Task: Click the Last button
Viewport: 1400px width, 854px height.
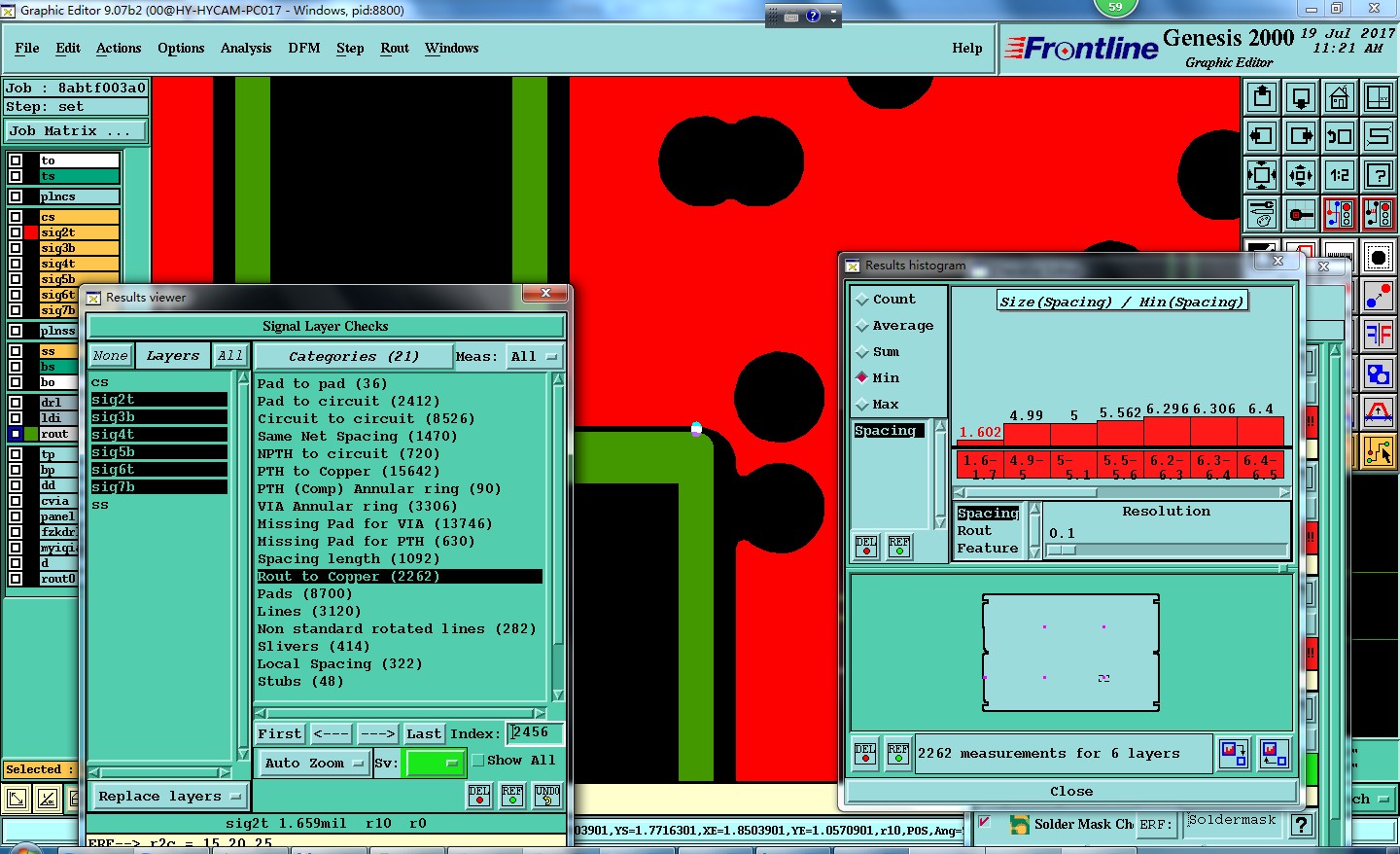Action: [x=424, y=734]
